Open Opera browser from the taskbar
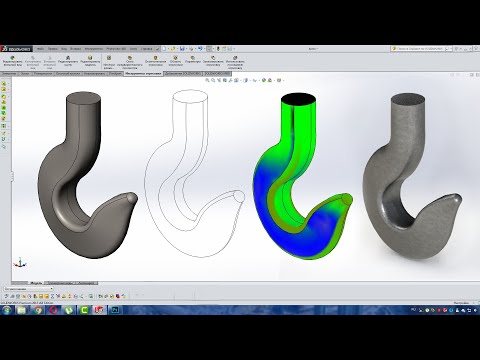 click(53, 310)
